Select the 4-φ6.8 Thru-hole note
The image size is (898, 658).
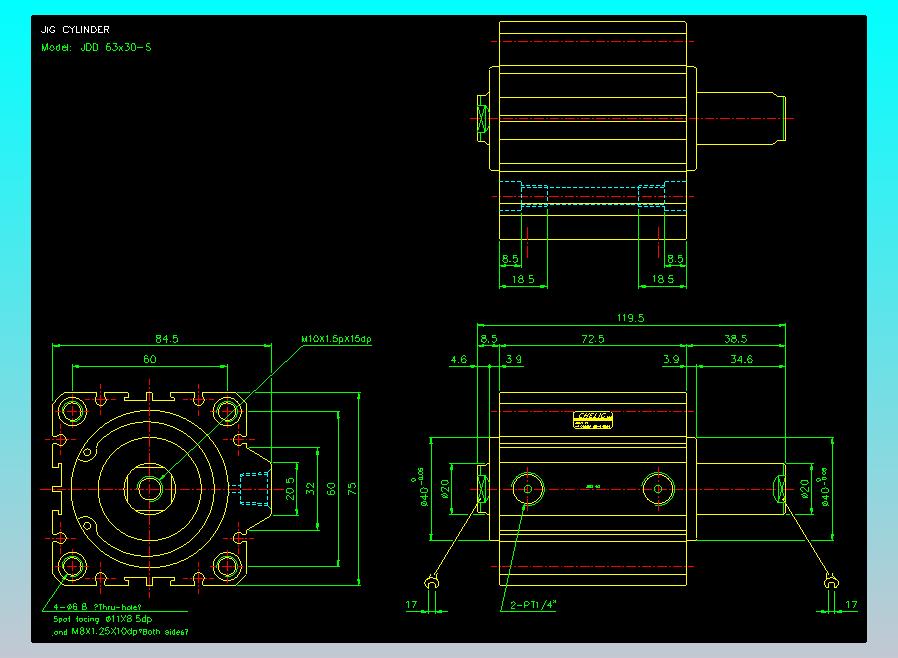(x=97, y=607)
